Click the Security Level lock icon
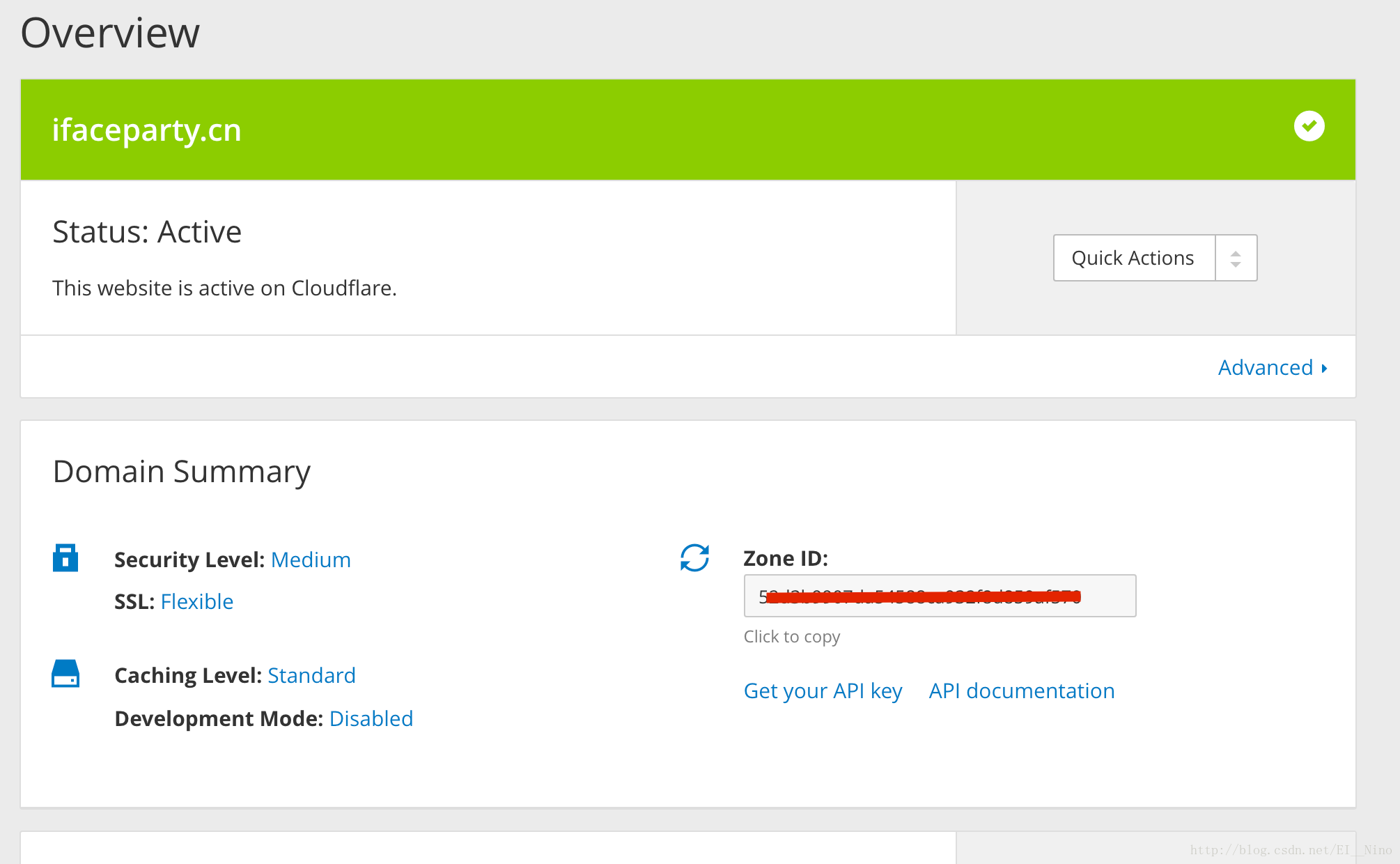Viewport: 1400px width, 864px height. click(65, 558)
